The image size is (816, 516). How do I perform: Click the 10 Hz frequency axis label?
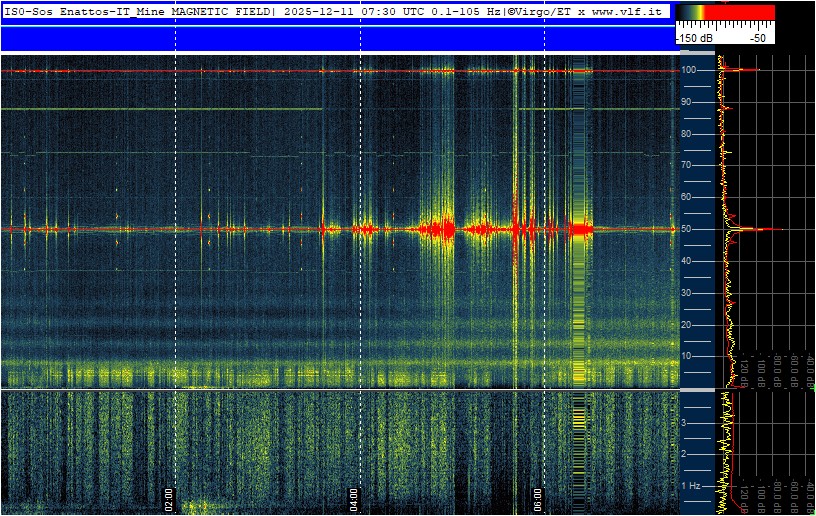click(x=686, y=356)
